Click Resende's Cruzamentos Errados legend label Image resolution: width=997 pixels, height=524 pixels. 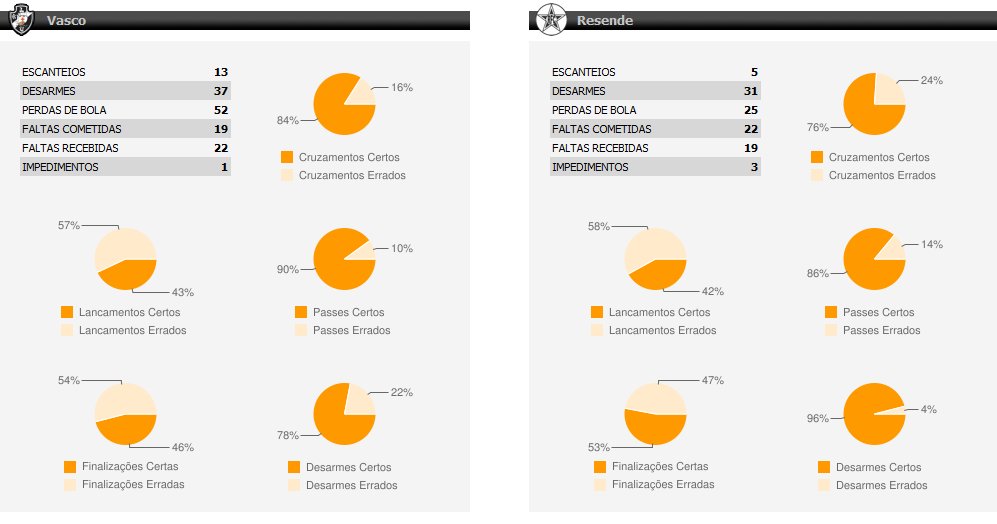pyautogui.click(x=882, y=175)
